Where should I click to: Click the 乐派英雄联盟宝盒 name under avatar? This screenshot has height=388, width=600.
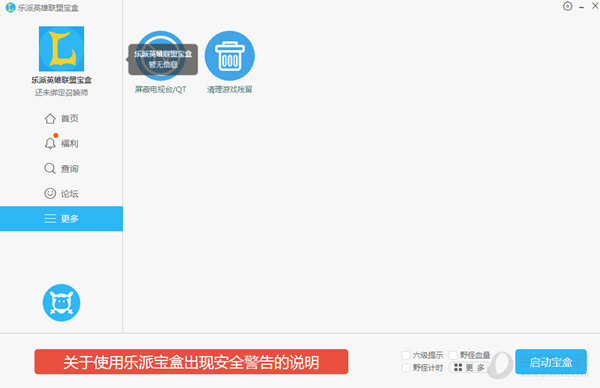(61, 80)
